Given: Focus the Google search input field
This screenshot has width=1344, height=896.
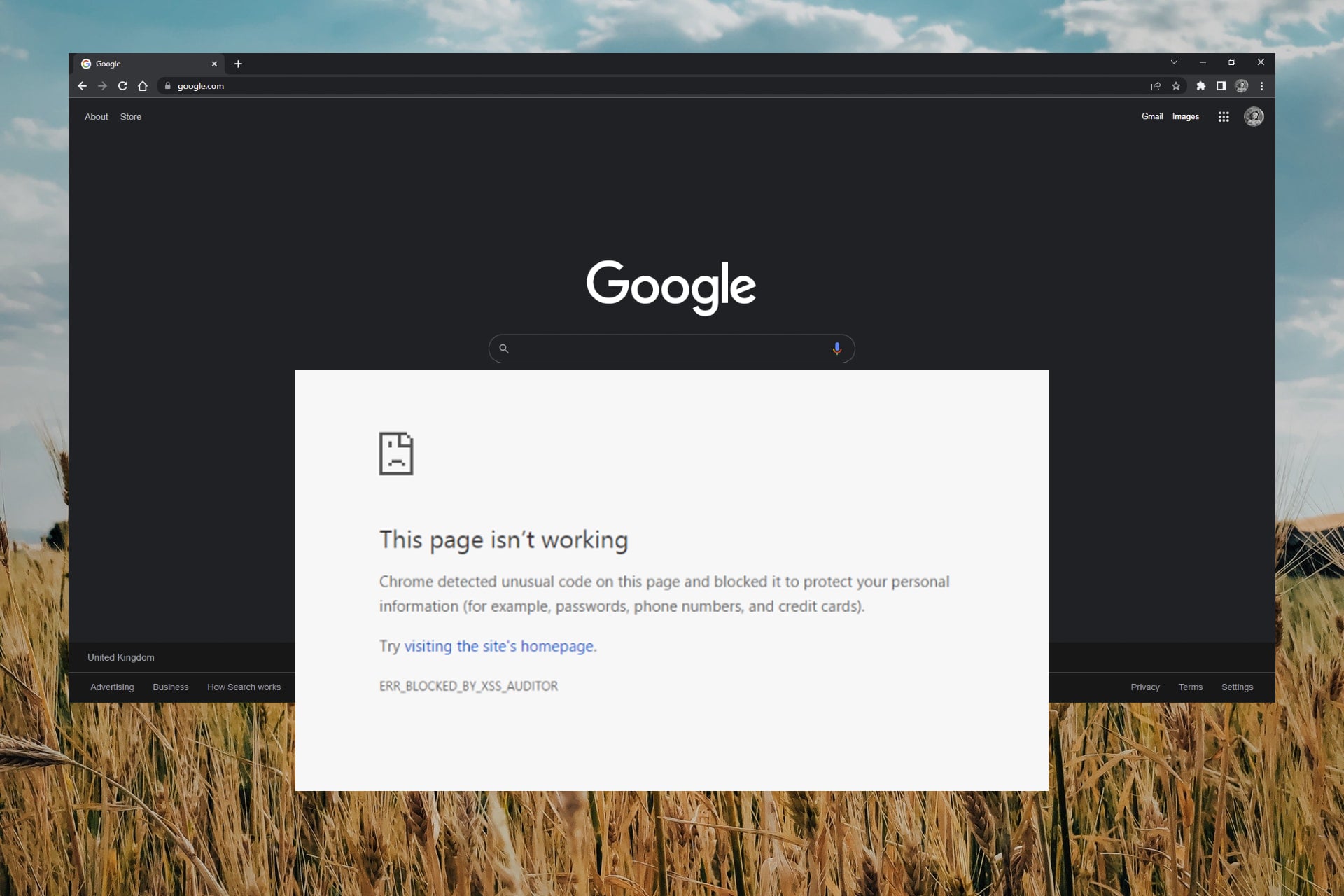Looking at the screenshot, I should pos(671,349).
